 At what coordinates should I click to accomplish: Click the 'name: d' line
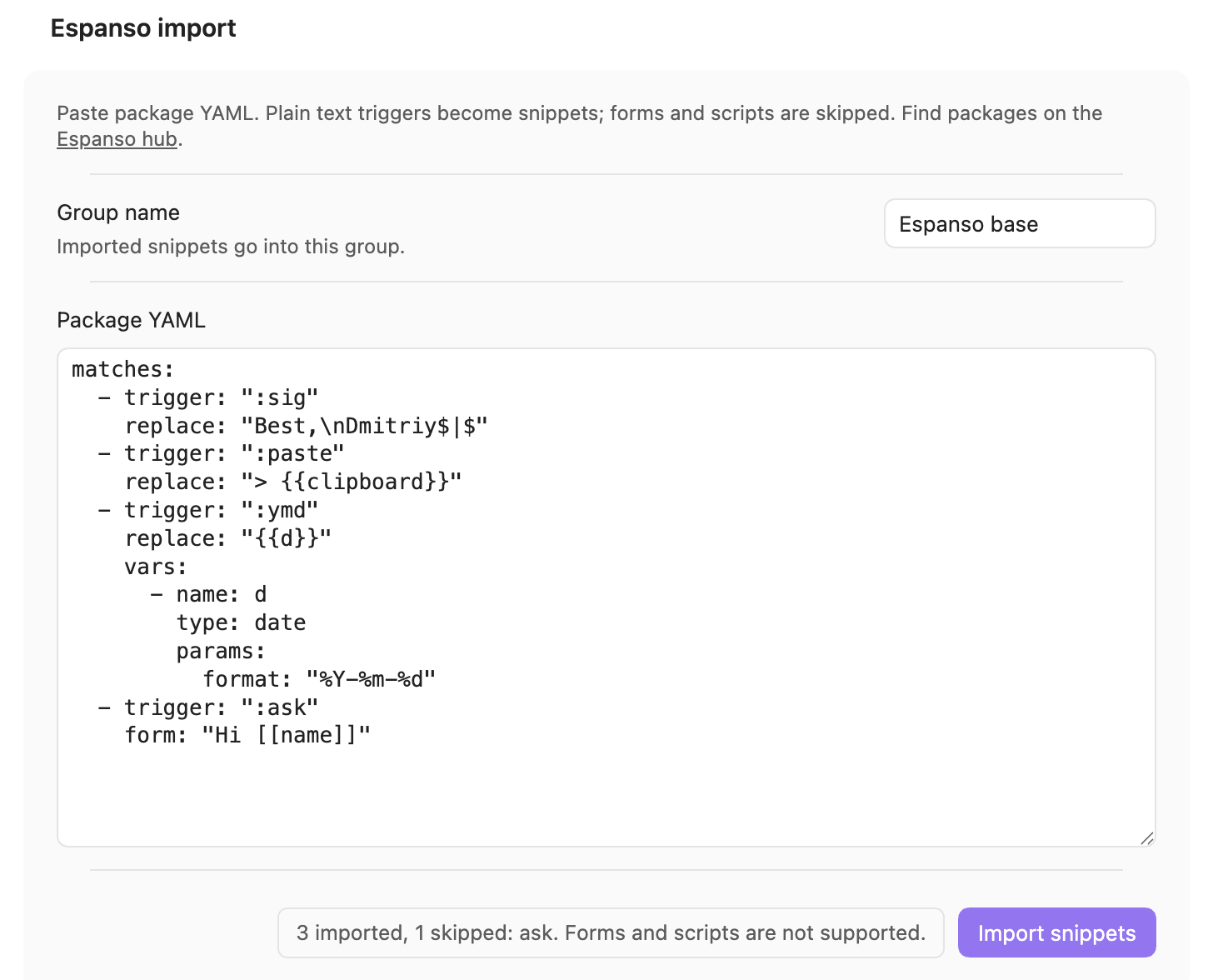coord(209,594)
